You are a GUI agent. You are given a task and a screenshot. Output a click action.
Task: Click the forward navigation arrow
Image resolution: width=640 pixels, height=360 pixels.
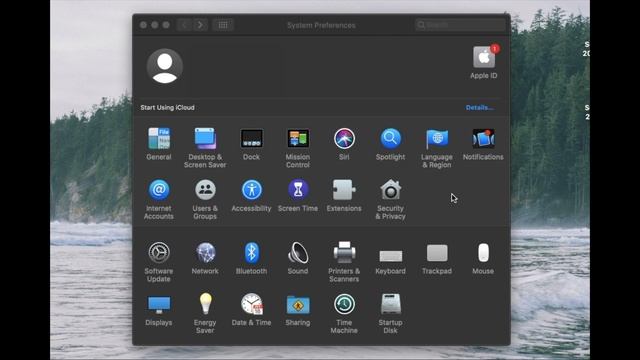point(200,25)
